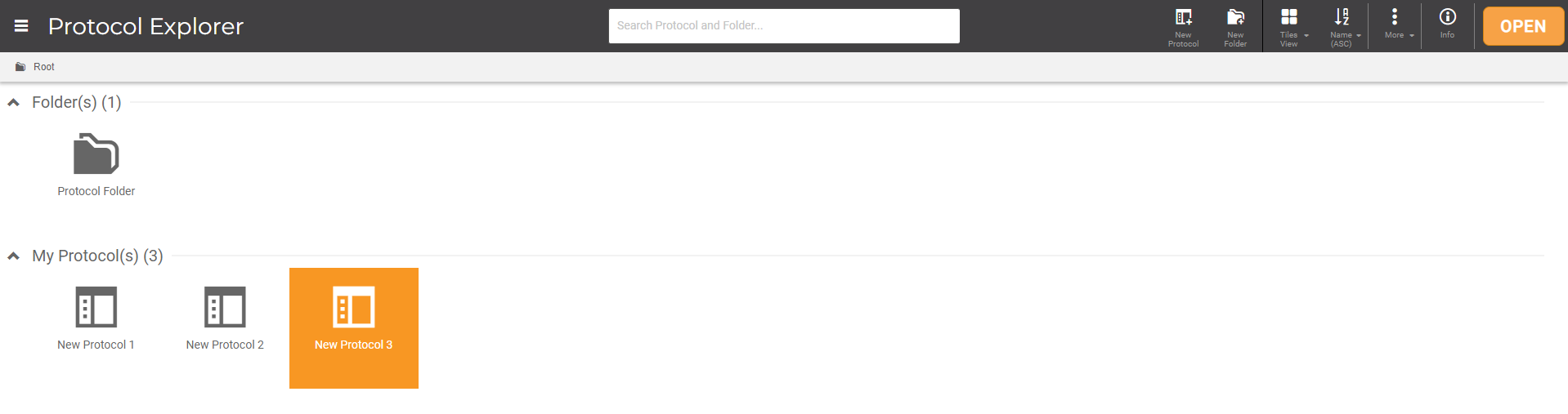Click the New Folder toolbar icon
1568x414 pixels.
(x=1235, y=27)
